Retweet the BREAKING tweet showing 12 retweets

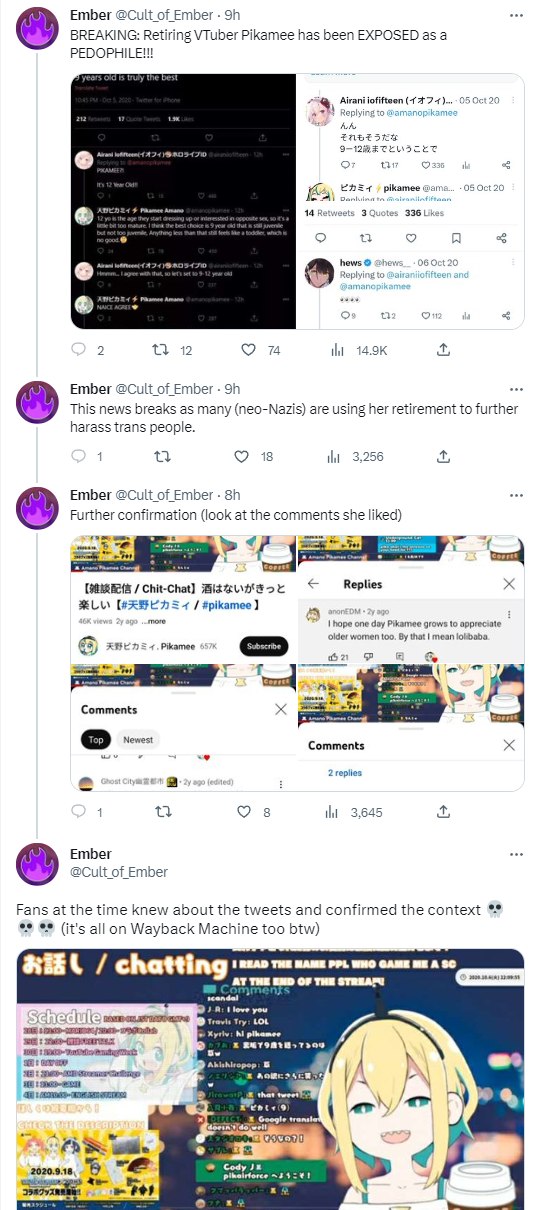pyautogui.click(x=159, y=350)
